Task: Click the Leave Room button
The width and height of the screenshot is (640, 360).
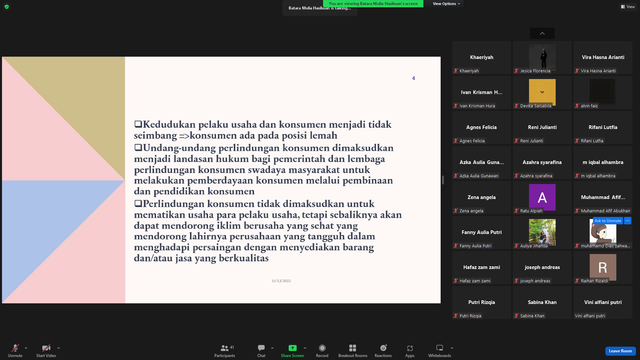Action: point(620,351)
